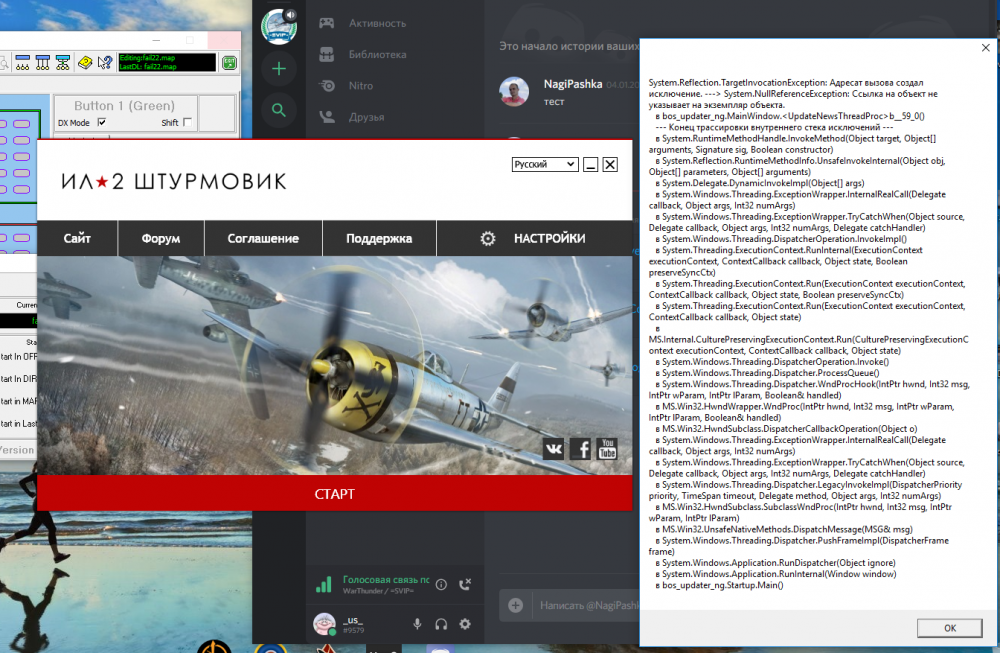Click the green Exit icon in editor toolbar
Screen dimensions: 1000x653
pyautogui.click(x=229, y=62)
